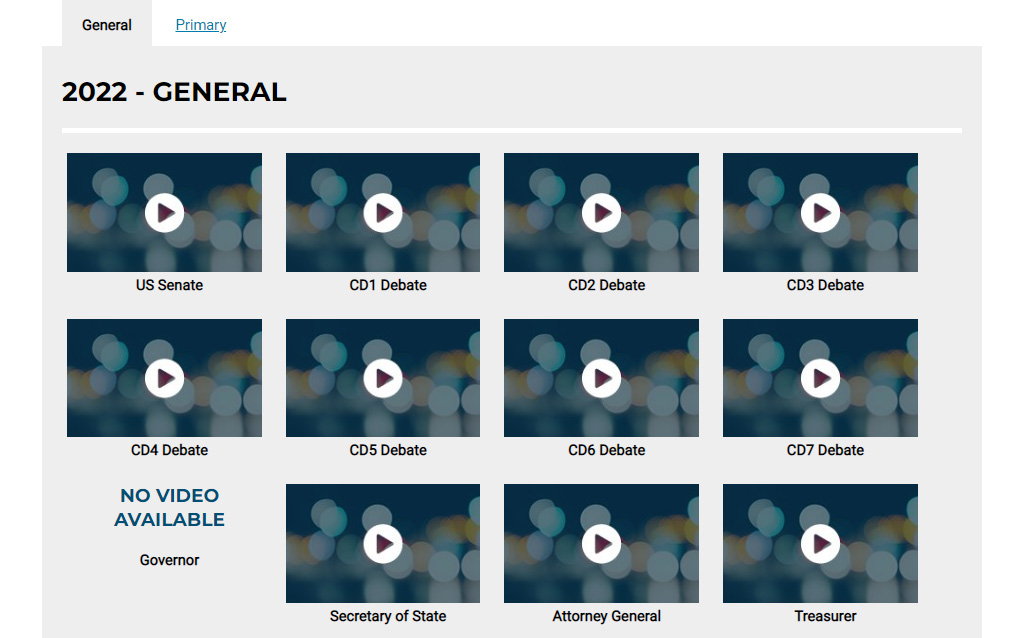This screenshot has height=638, width=1024.
Task: Play the CD3 Debate video
Action: click(x=820, y=212)
